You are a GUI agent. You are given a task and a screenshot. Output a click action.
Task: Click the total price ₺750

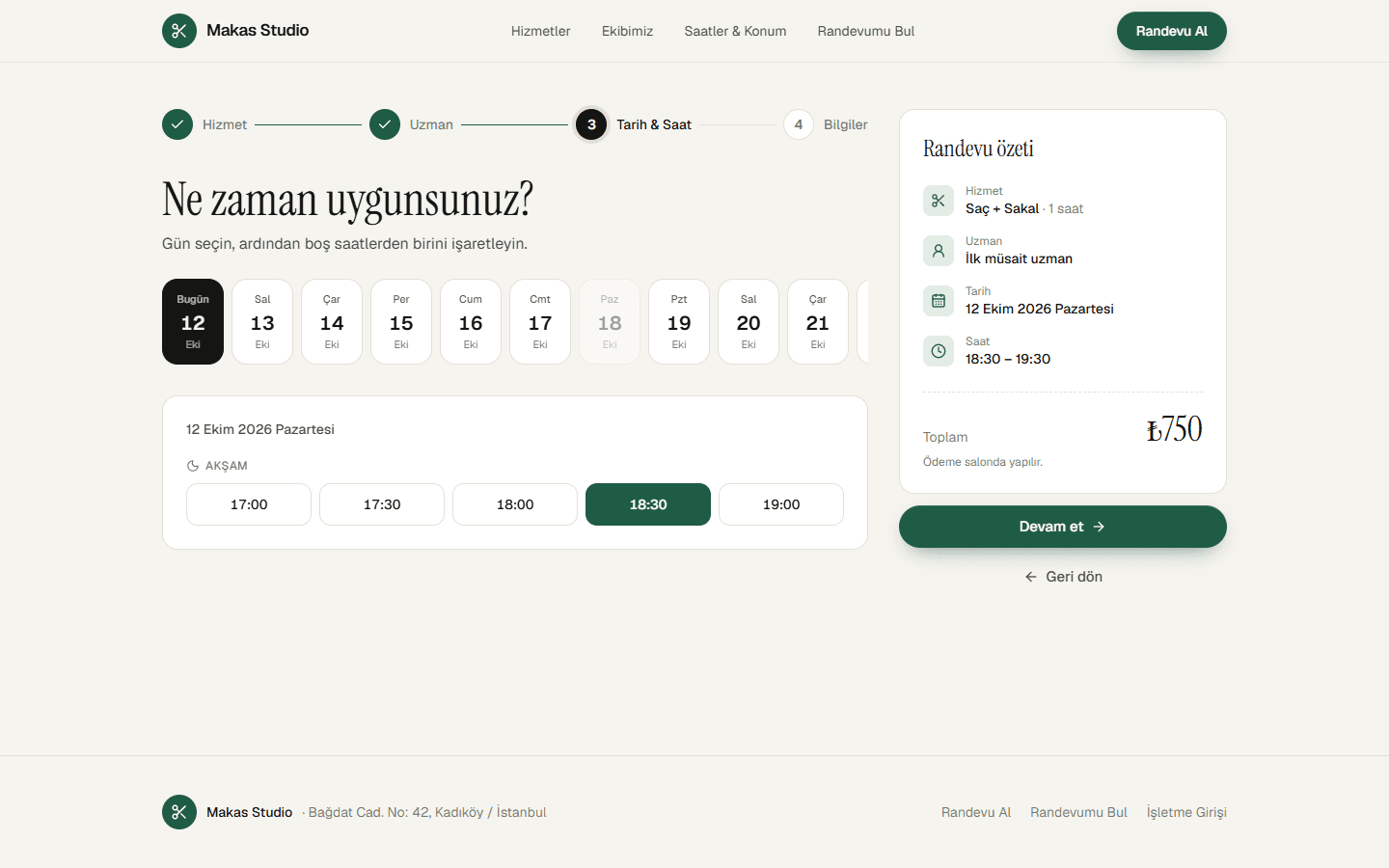click(1174, 429)
